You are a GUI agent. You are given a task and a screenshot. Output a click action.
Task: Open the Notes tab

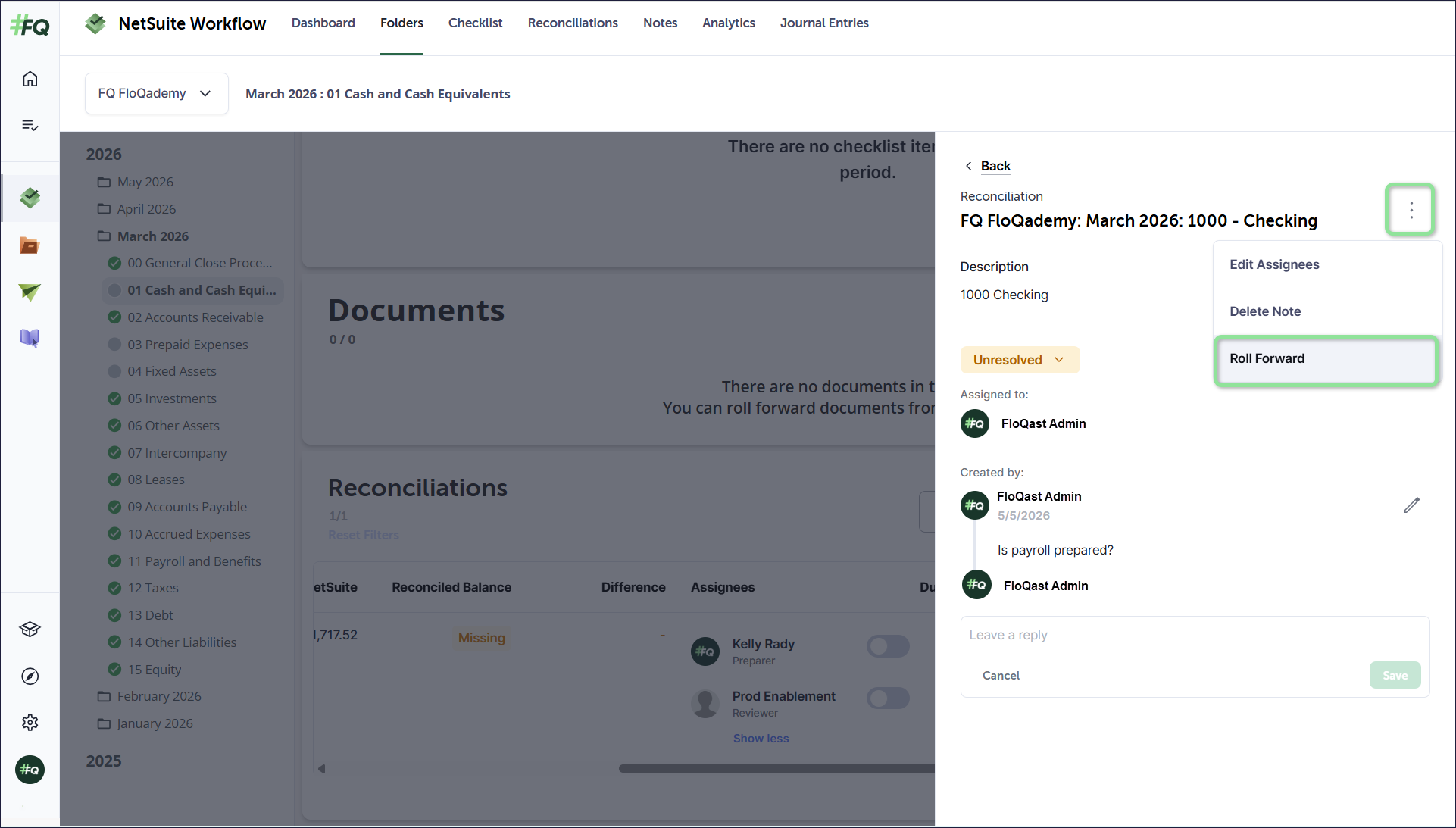(660, 23)
